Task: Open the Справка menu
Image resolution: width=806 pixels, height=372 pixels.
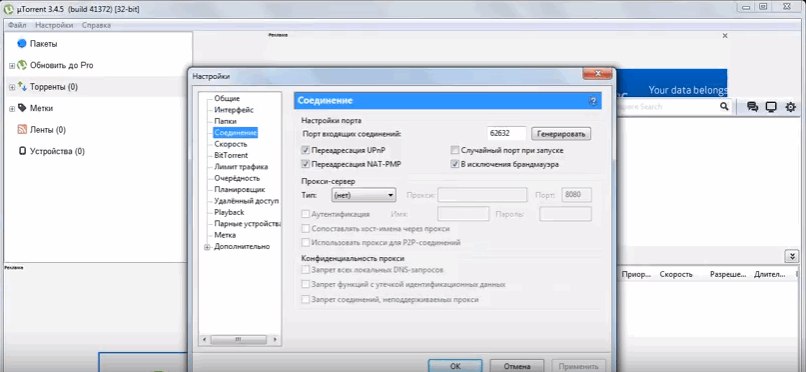Action: click(96, 25)
